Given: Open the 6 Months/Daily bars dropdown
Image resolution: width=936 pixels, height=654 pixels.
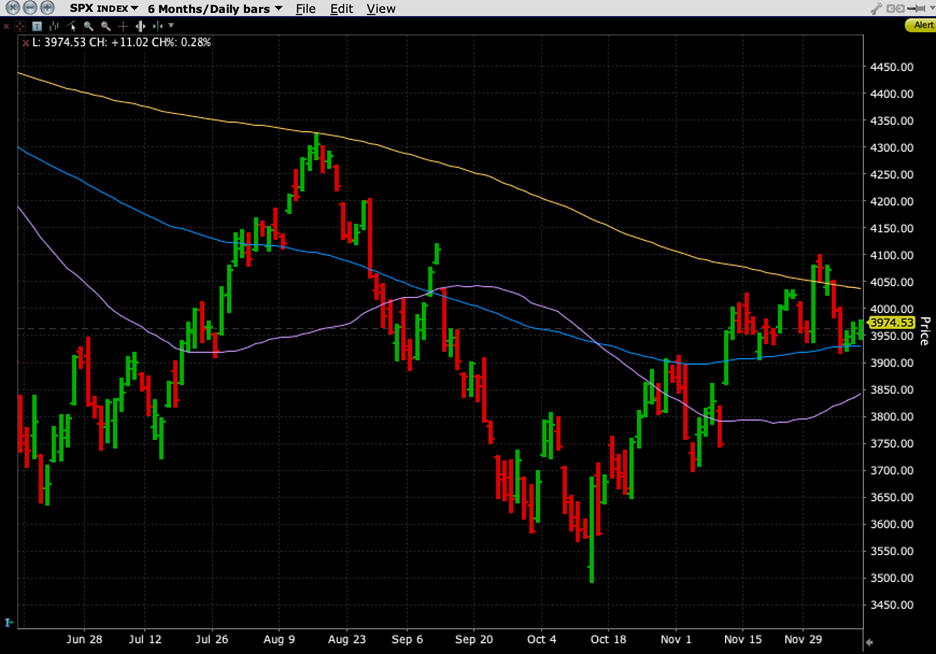Looking at the screenshot, I should pos(215,9).
